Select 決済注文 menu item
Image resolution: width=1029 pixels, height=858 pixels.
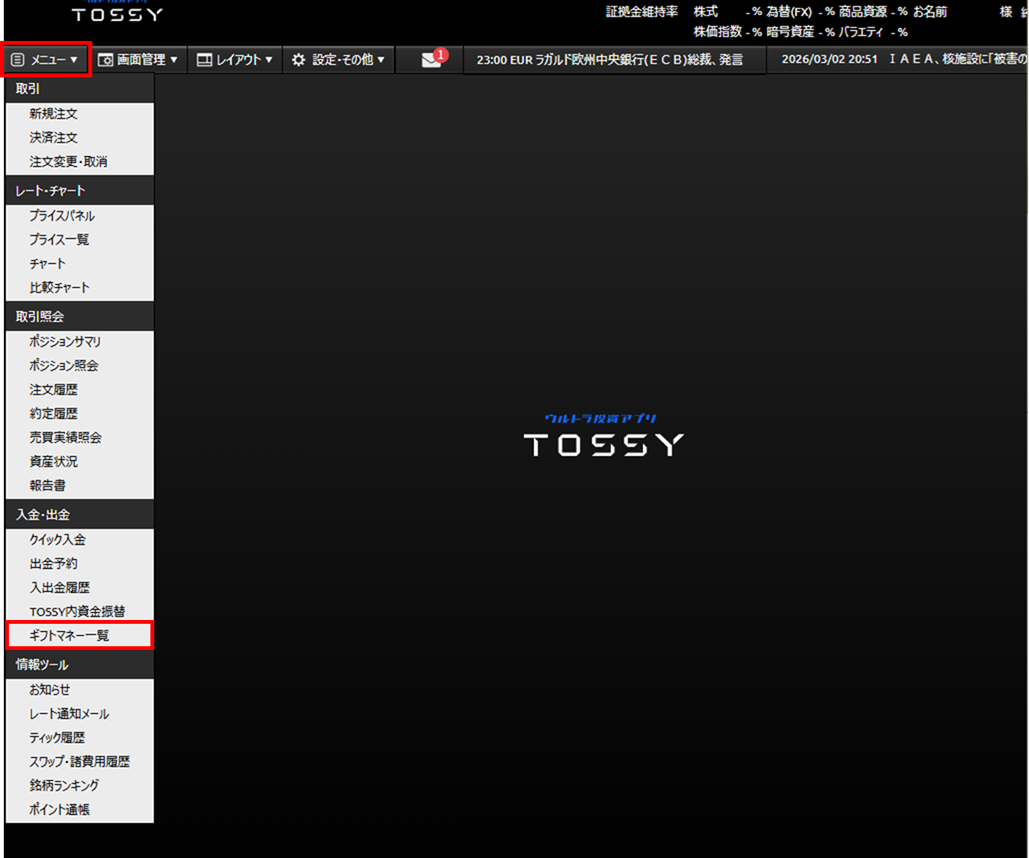(54, 138)
